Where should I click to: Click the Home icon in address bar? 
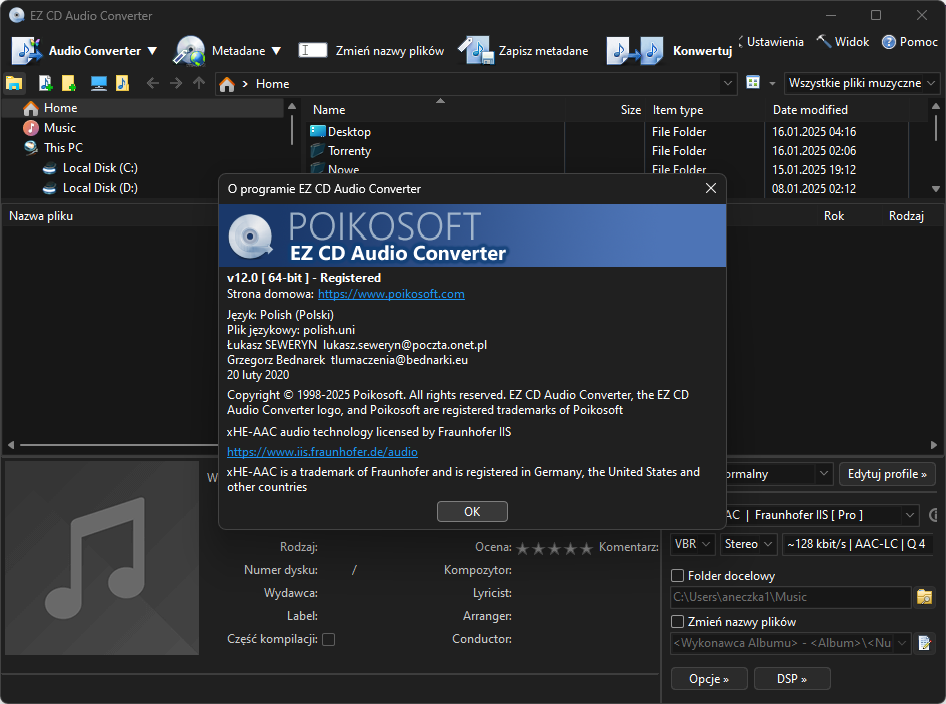click(227, 84)
